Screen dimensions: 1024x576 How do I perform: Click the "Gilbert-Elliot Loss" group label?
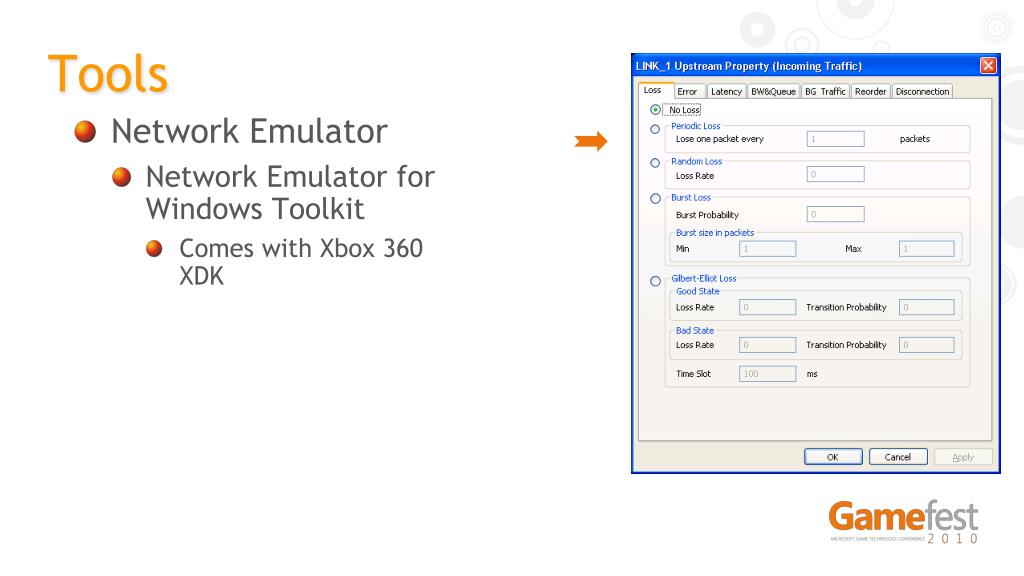pos(703,278)
